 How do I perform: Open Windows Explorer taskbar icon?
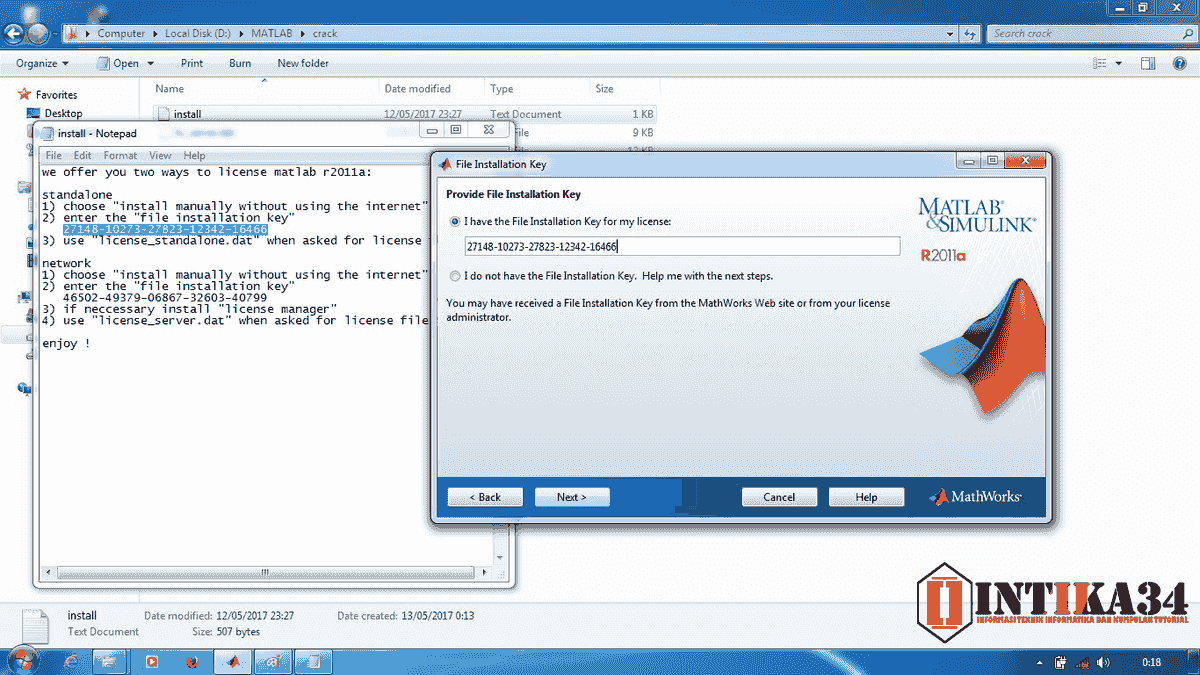pos(109,661)
